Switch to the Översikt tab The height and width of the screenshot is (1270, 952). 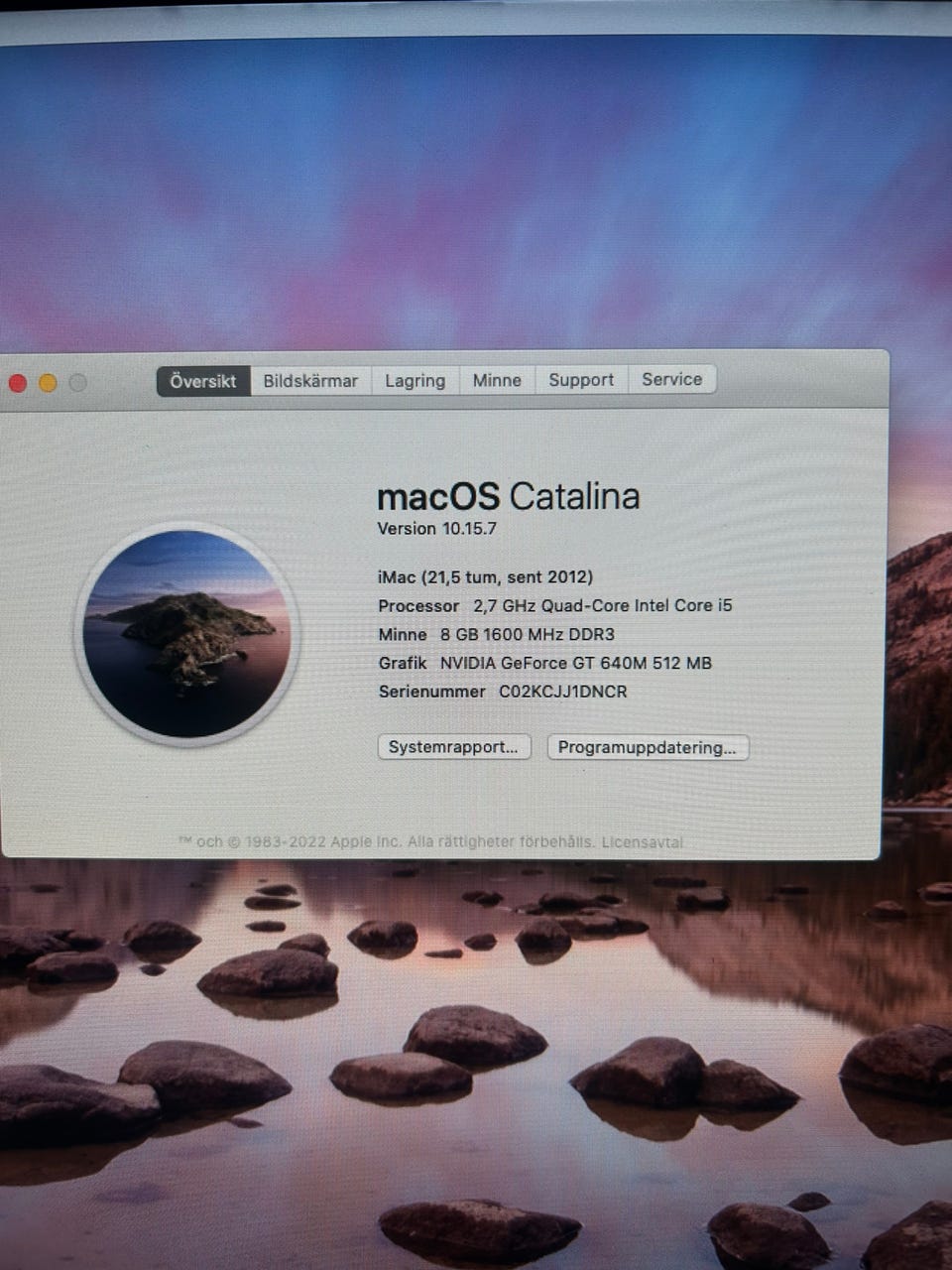click(x=203, y=381)
